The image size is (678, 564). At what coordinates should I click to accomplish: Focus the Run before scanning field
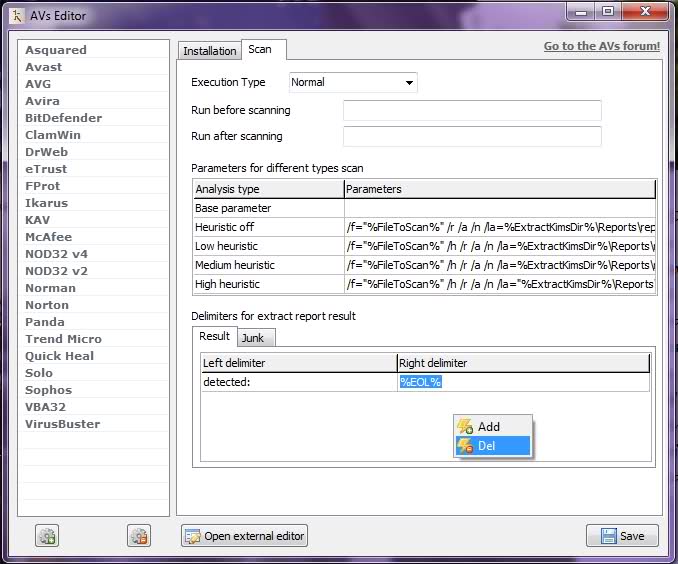coord(472,110)
